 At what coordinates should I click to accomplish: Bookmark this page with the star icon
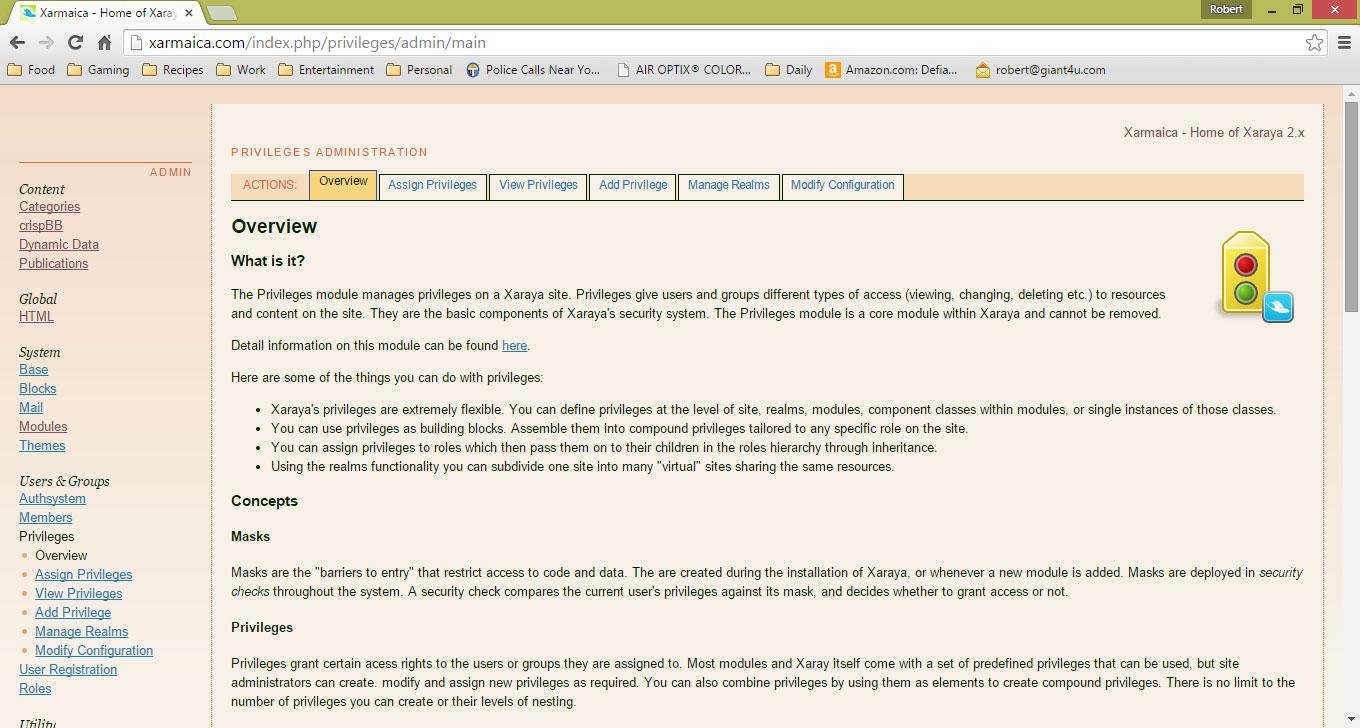point(1315,43)
